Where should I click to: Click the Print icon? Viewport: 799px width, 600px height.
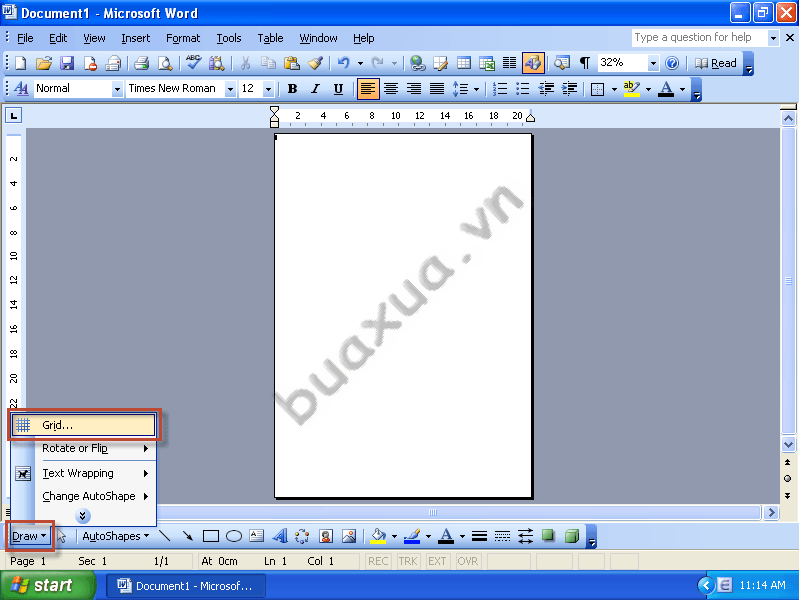141,63
